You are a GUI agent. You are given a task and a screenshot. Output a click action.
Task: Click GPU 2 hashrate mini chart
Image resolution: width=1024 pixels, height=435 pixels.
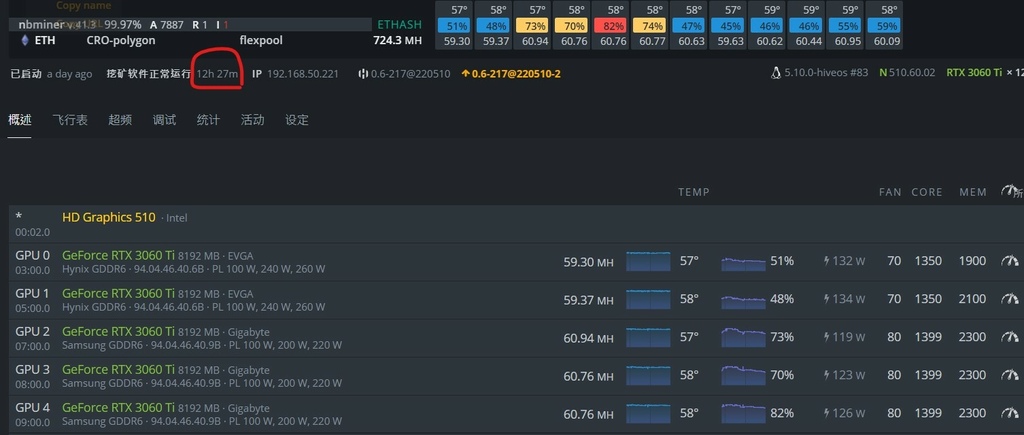(648, 337)
